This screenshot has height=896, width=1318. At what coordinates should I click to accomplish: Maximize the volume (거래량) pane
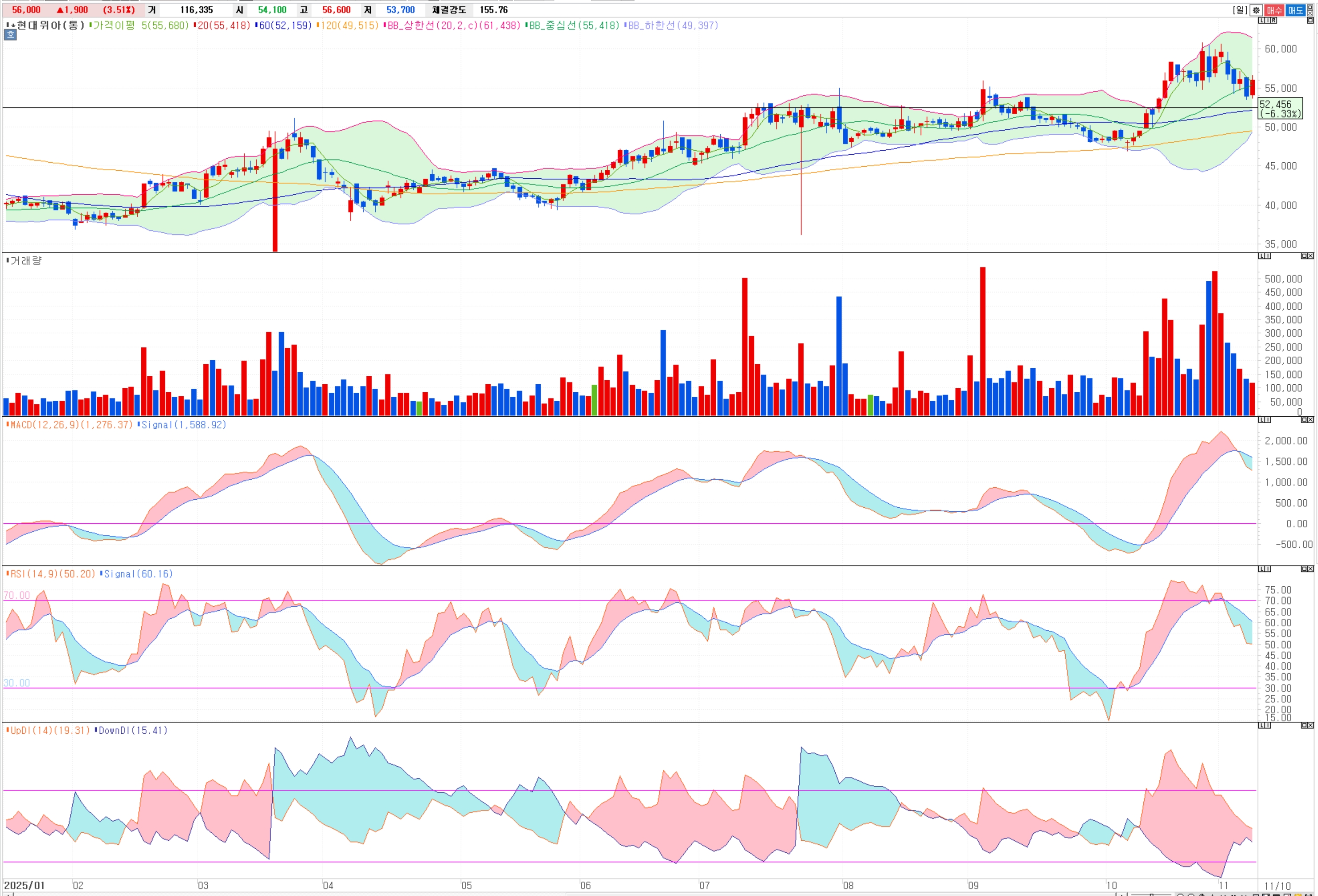pos(1304,256)
